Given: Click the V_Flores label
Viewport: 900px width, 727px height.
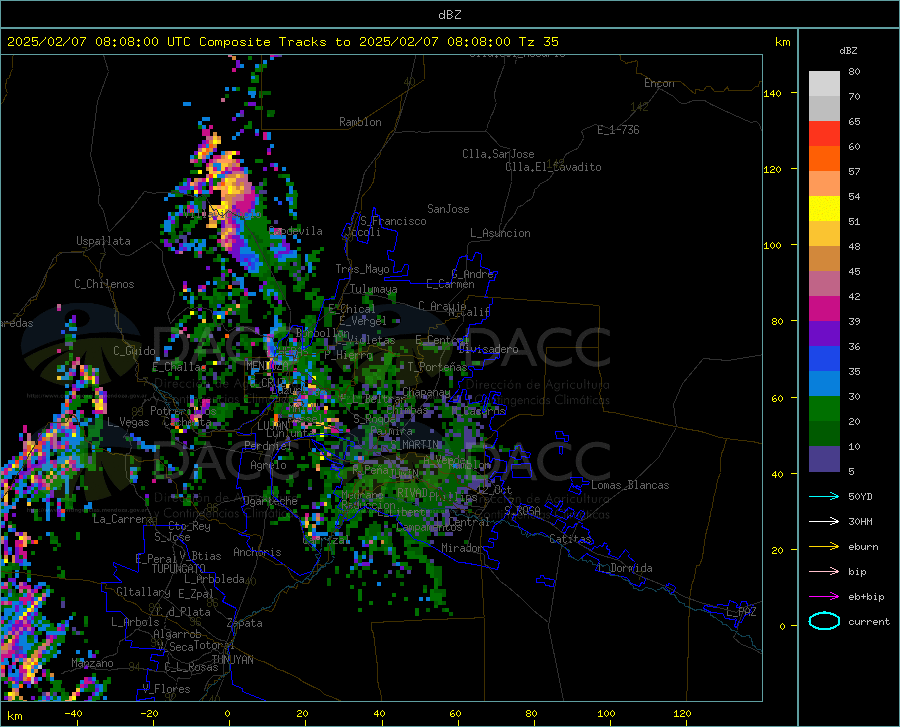Looking at the screenshot, I should [166, 689].
